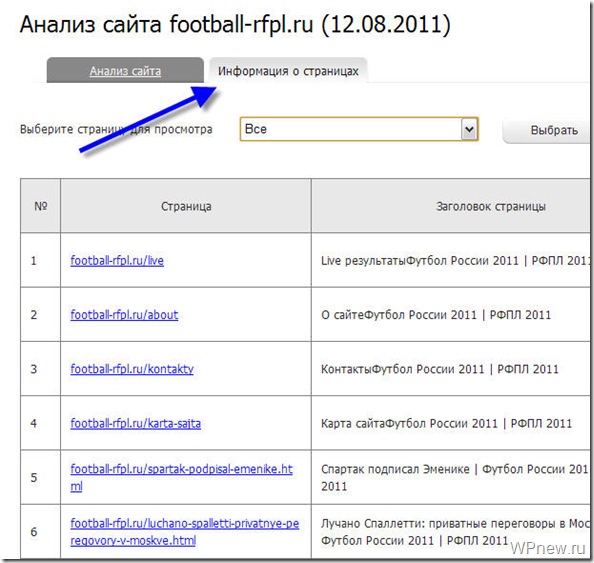Viewport: 594px width, 563px height.
Task: Follow the football-rfpl.ru/kontakty link
Action: tap(132, 369)
